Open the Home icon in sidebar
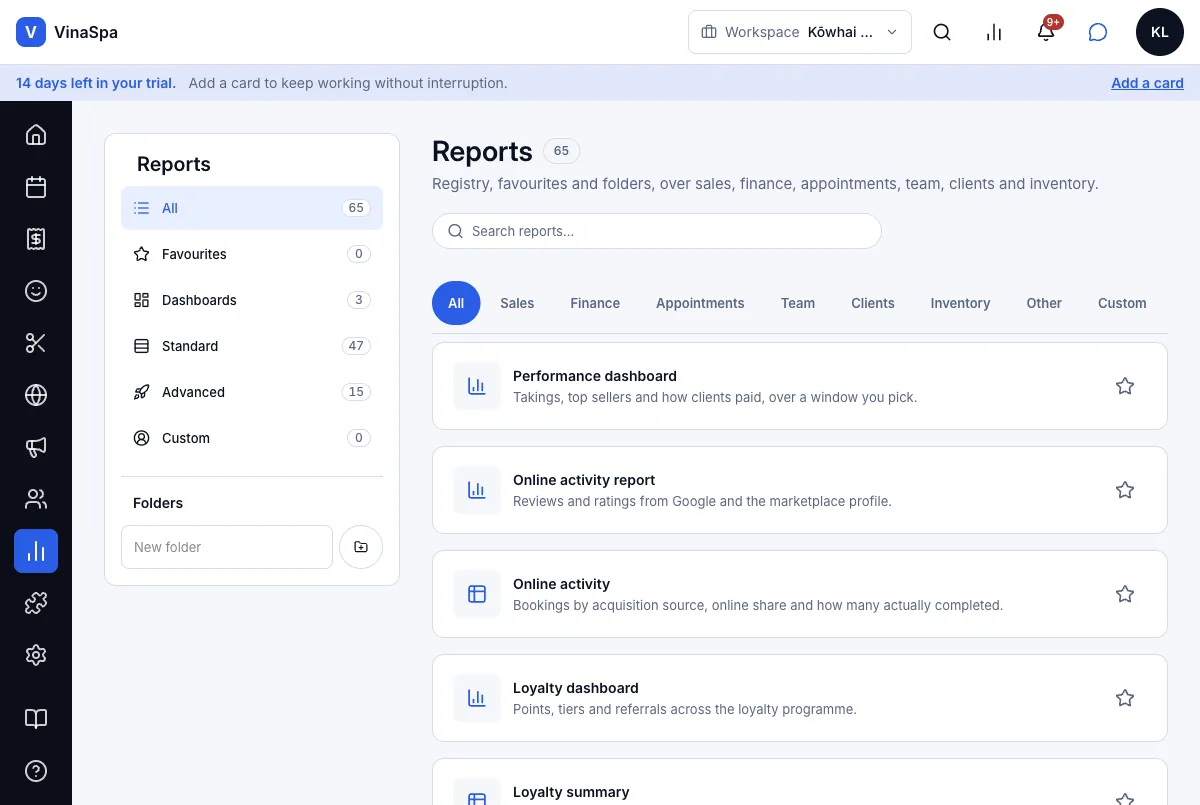 [36, 135]
